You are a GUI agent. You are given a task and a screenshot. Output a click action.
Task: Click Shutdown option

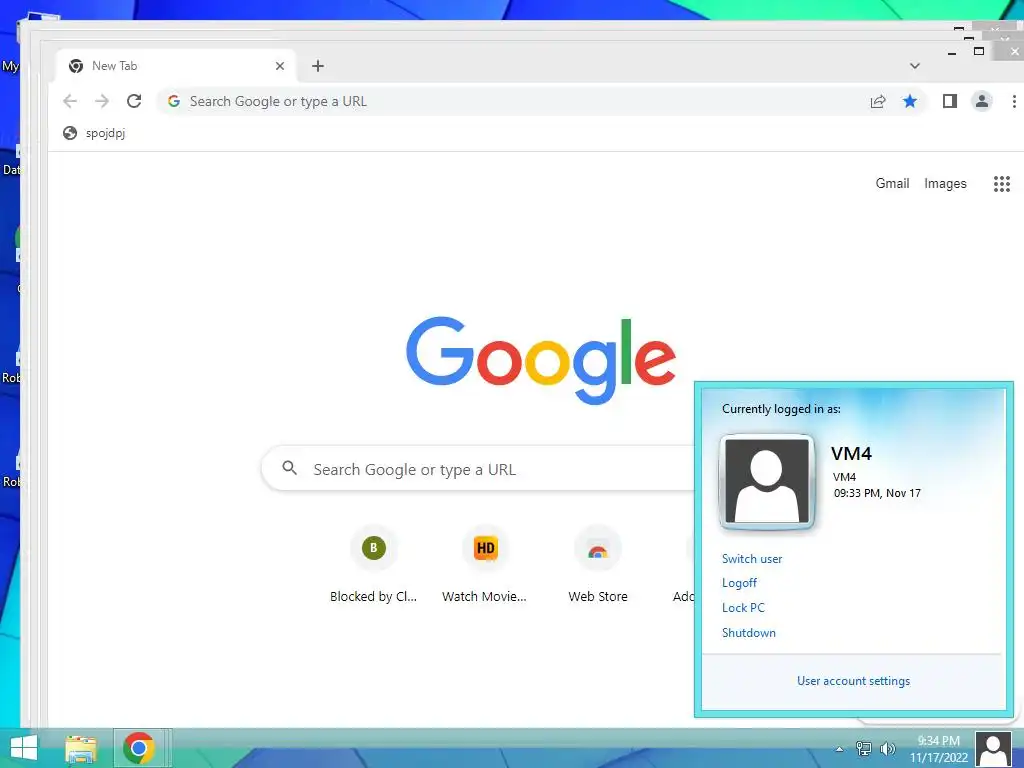click(x=748, y=632)
